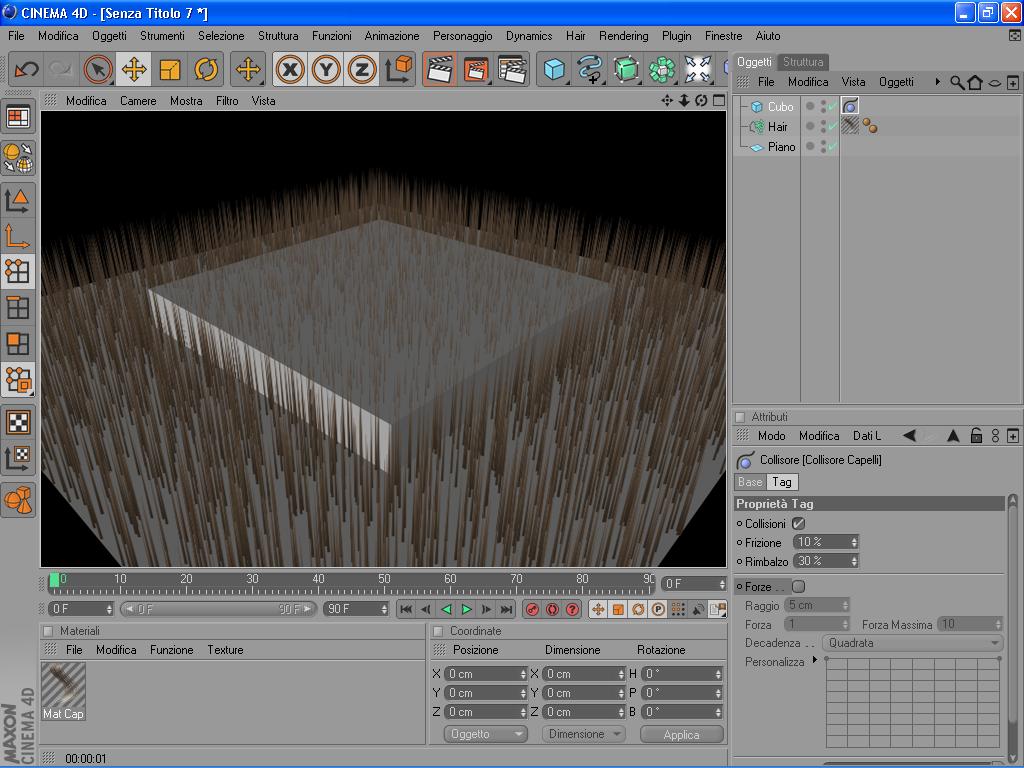Click the render view clapperboard icon
The image size is (1024, 768).
coord(438,69)
